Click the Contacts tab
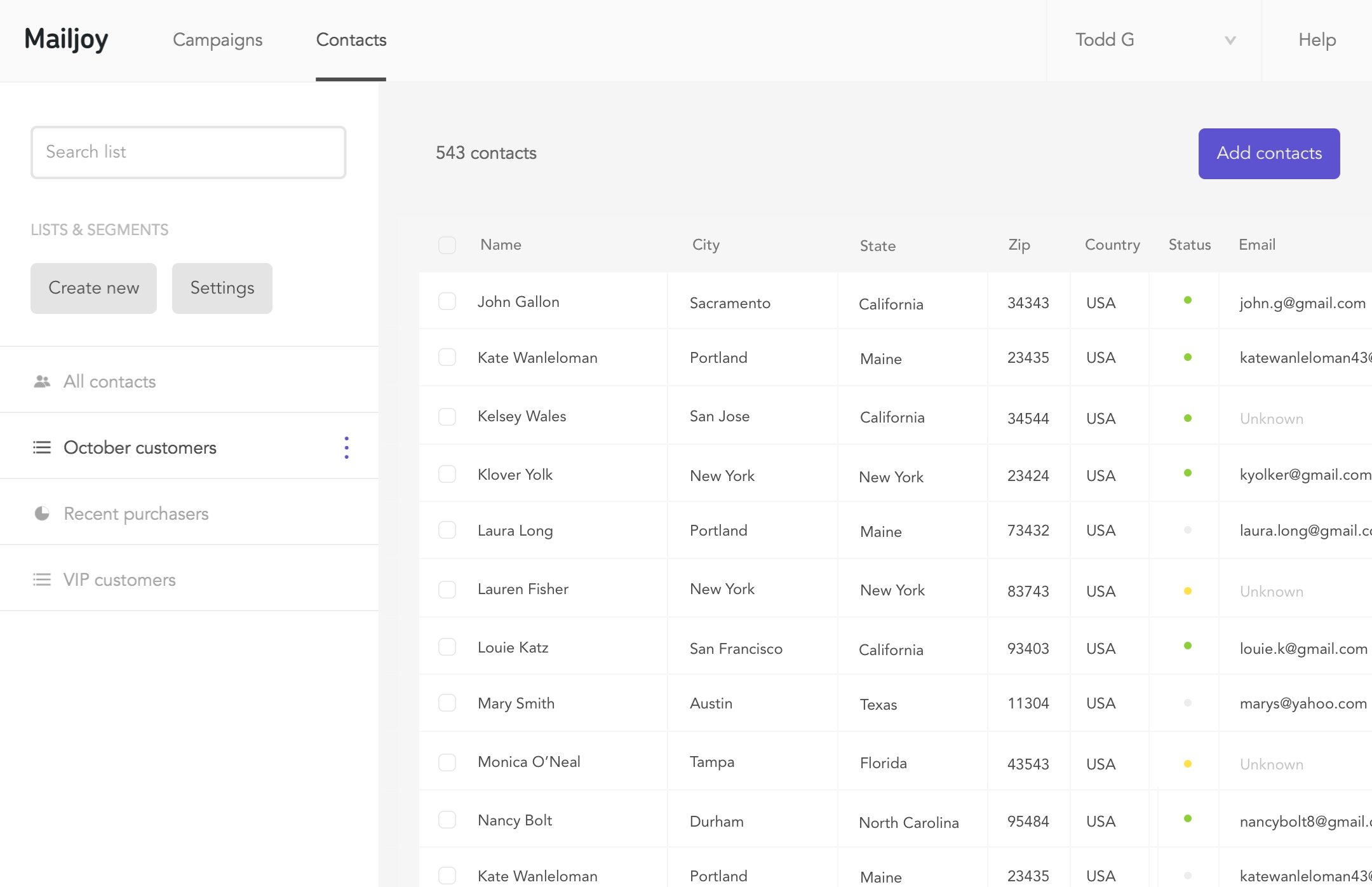Screen dimensions: 1372x887 (351, 39)
